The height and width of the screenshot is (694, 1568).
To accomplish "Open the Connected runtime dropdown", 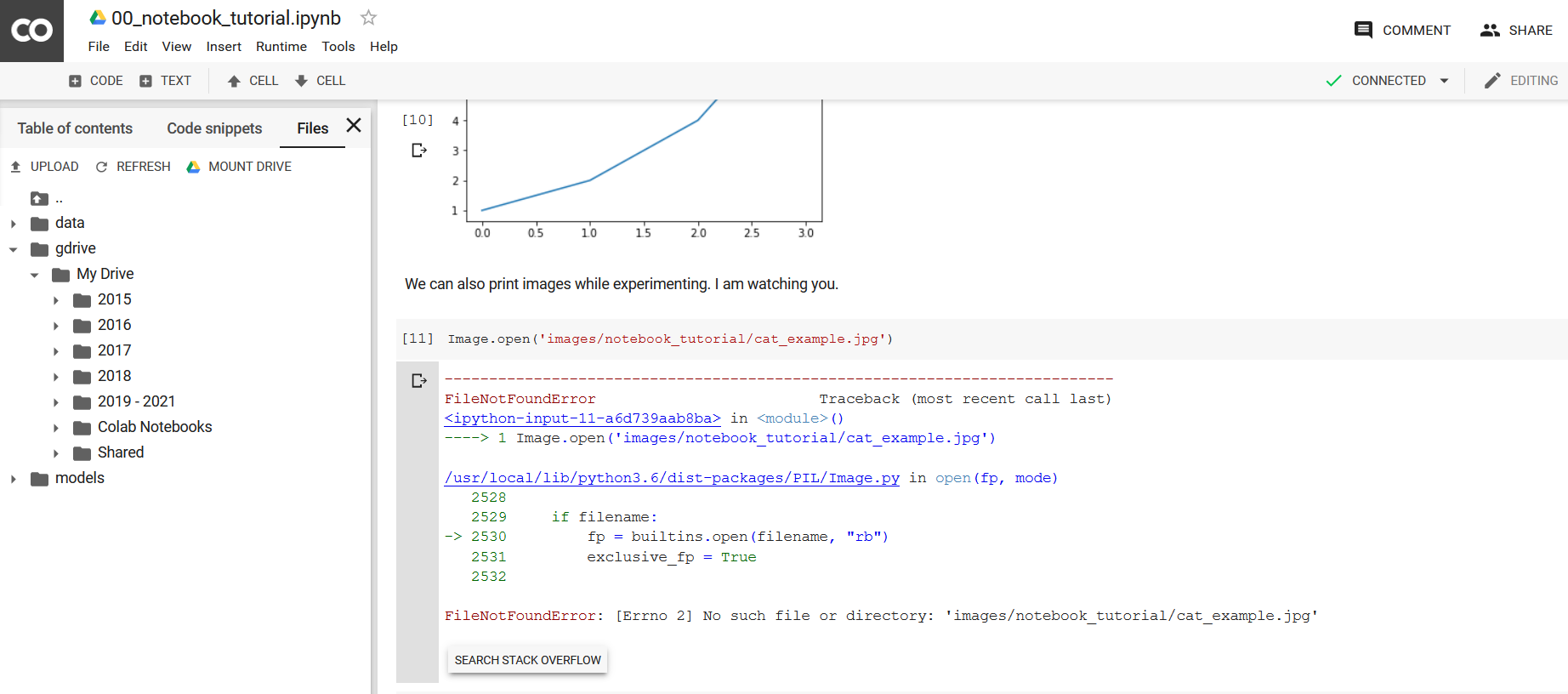I will pyautogui.click(x=1444, y=81).
